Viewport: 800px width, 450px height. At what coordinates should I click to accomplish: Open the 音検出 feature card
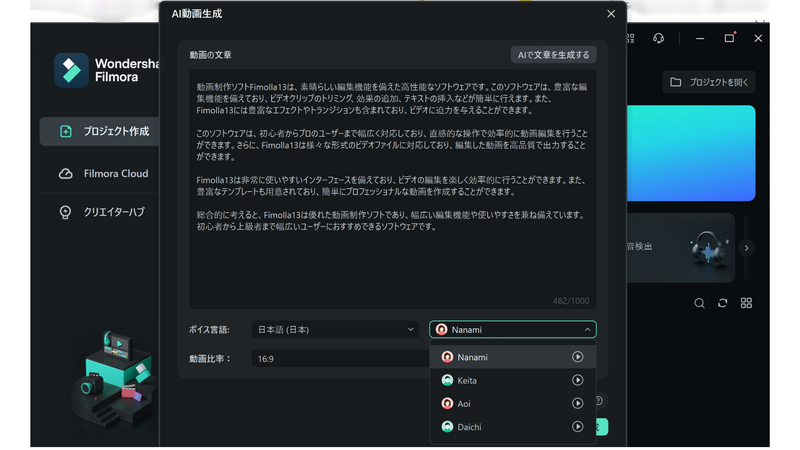pos(681,248)
